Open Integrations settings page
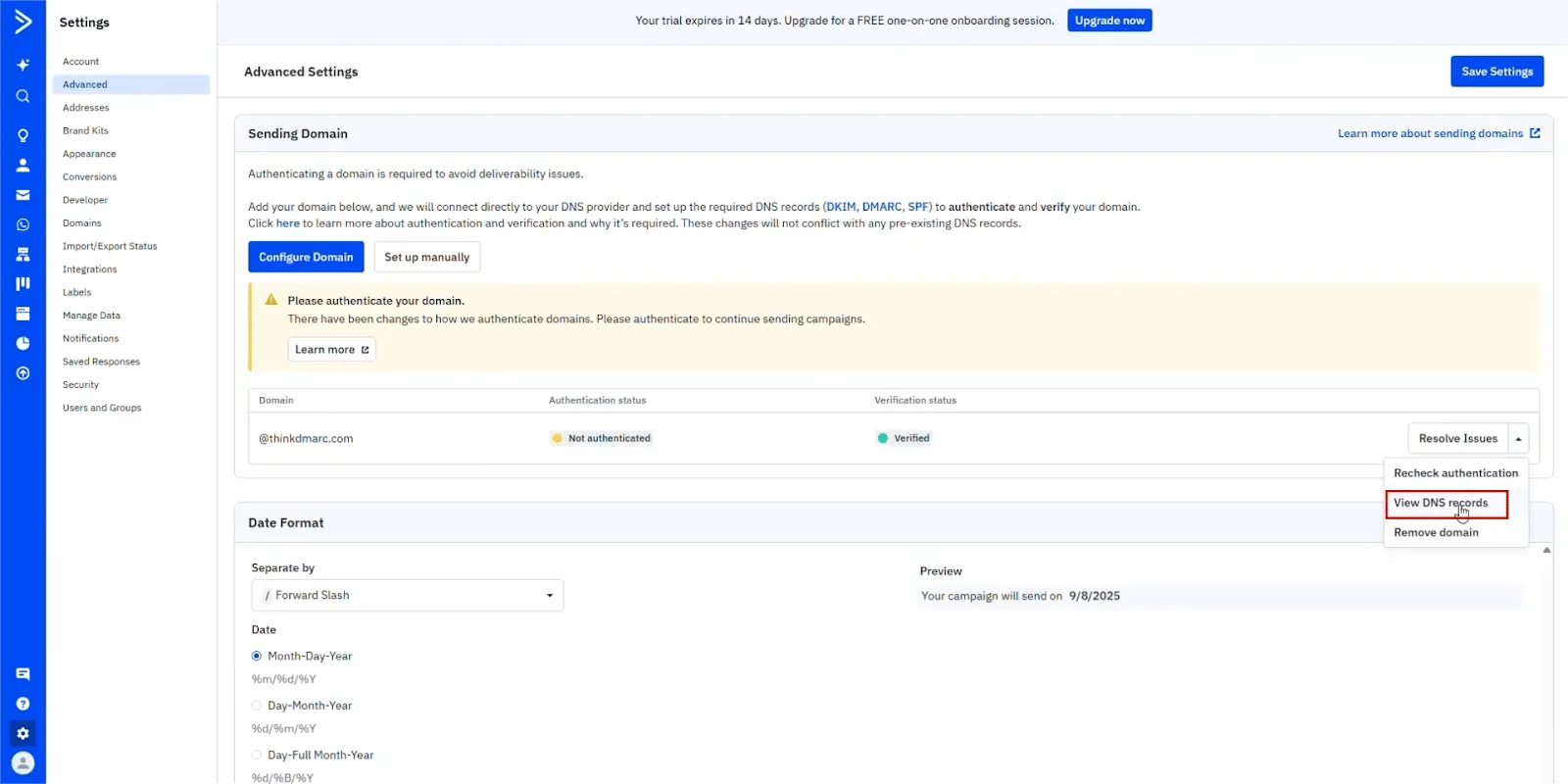Image resolution: width=1568 pixels, height=784 pixels. click(x=89, y=269)
